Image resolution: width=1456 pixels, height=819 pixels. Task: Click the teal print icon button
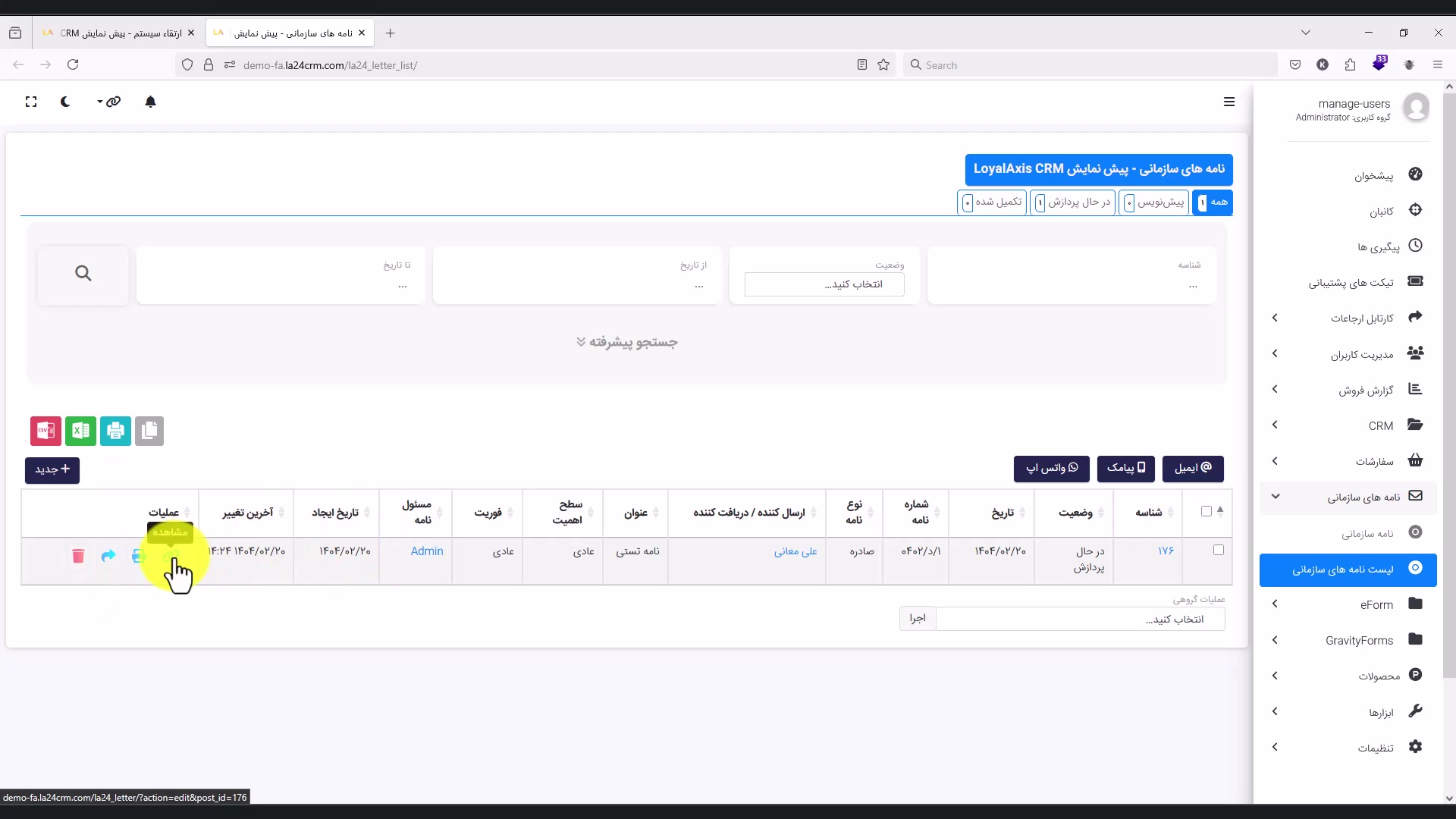pos(115,431)
